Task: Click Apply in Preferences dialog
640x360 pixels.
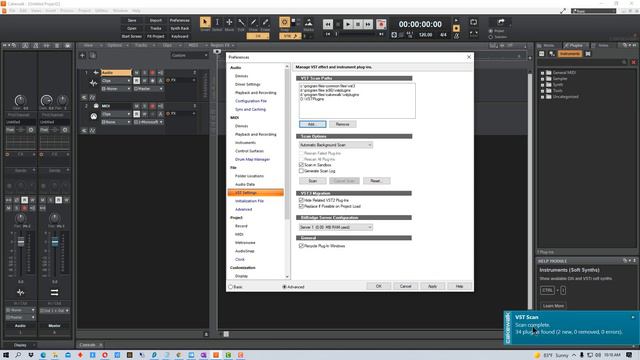Action: (x=432, y=286)
